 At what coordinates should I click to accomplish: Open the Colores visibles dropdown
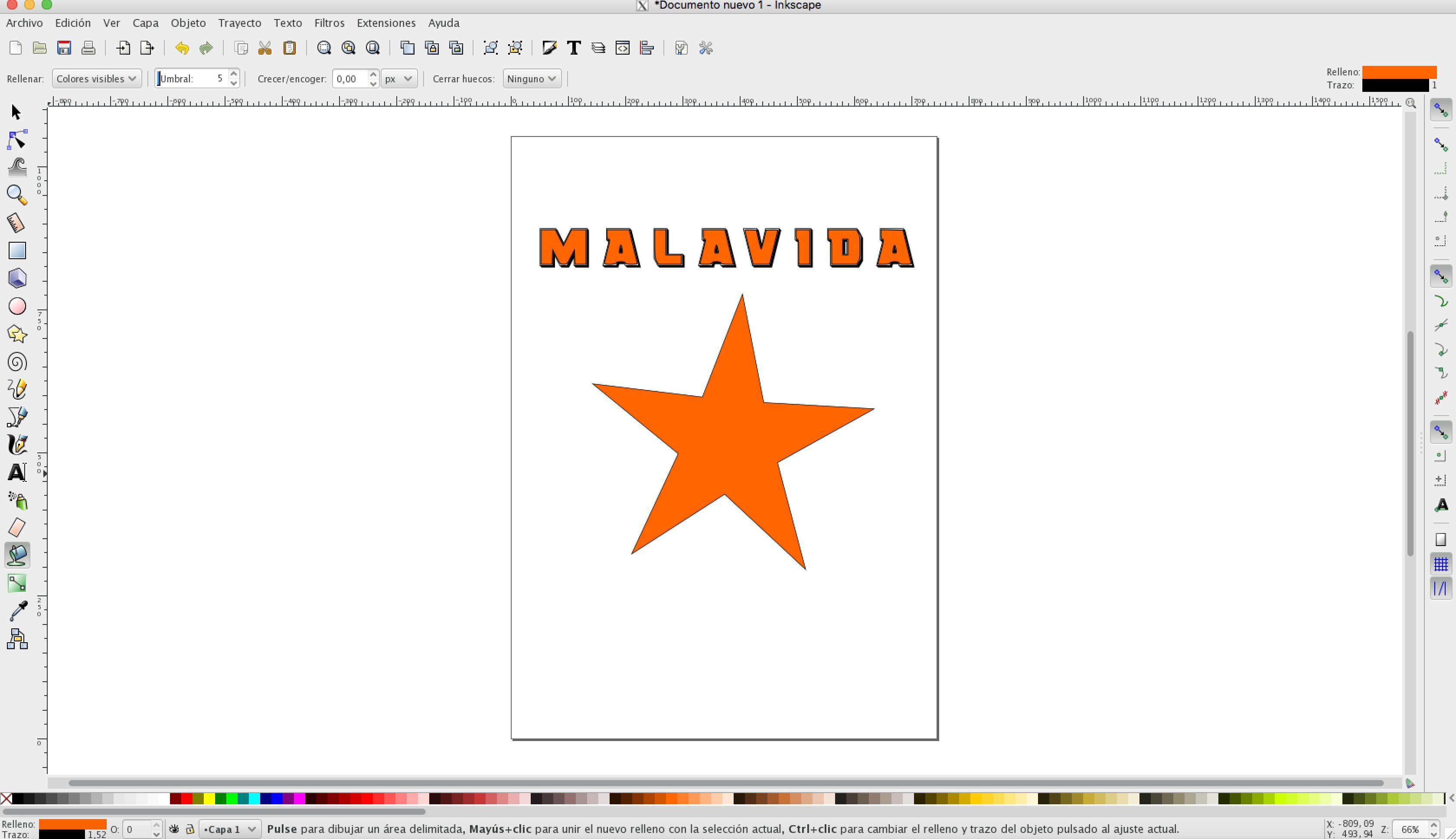96,78
